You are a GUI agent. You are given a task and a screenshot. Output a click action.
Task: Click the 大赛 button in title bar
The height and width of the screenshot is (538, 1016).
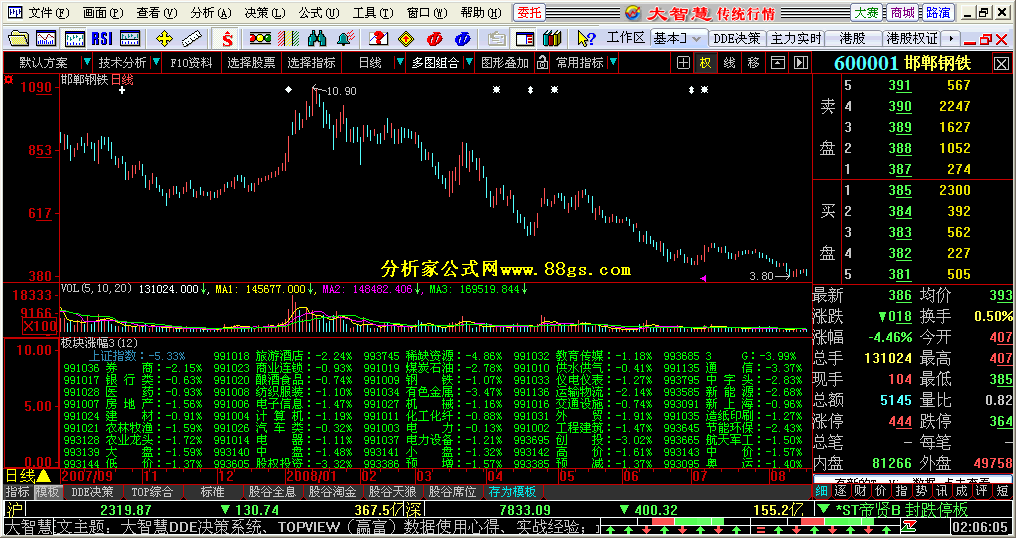pyautogui.click(x=866, y=12)
